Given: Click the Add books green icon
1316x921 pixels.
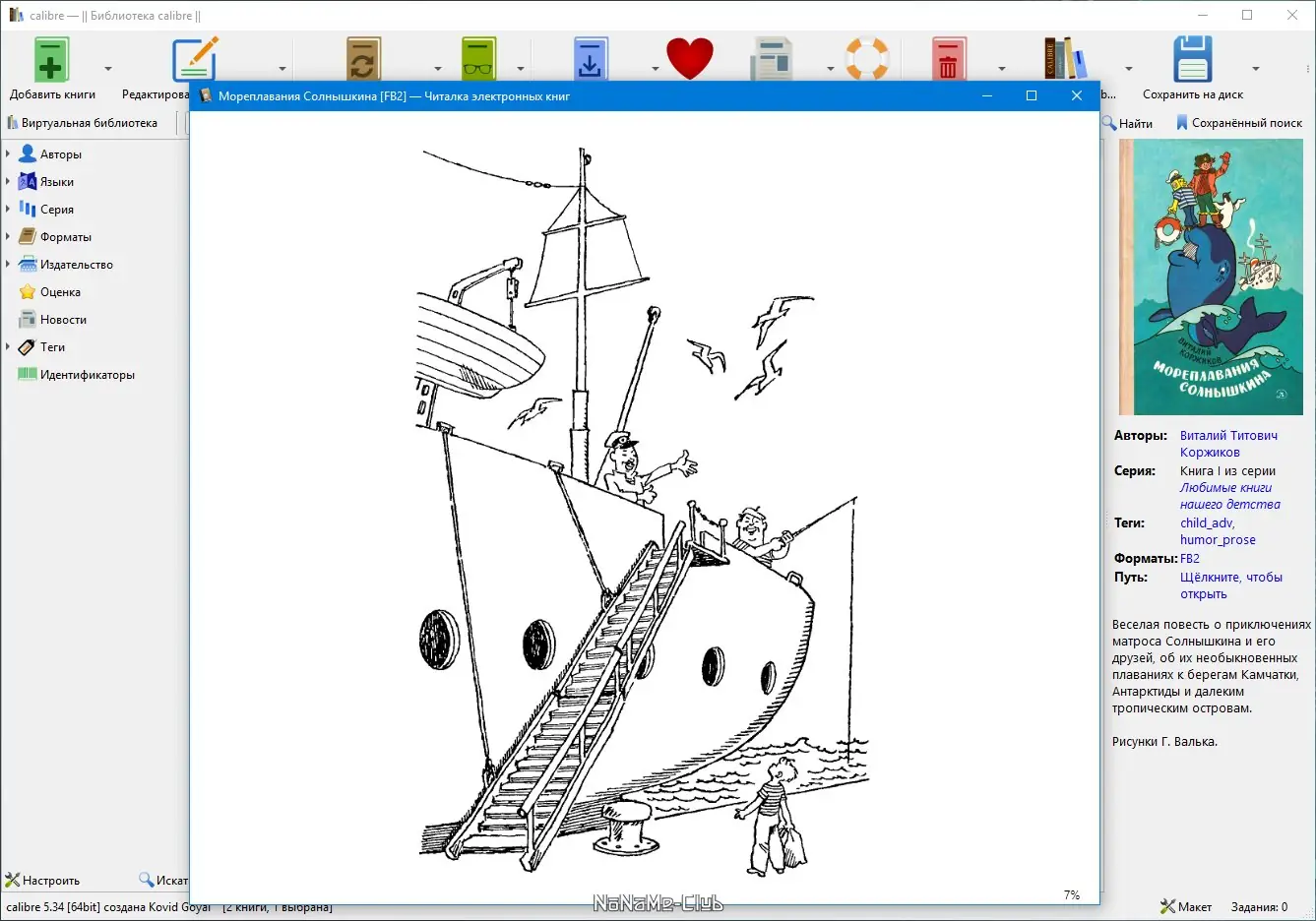Looking at the screenshot, I should click(51, 60).
